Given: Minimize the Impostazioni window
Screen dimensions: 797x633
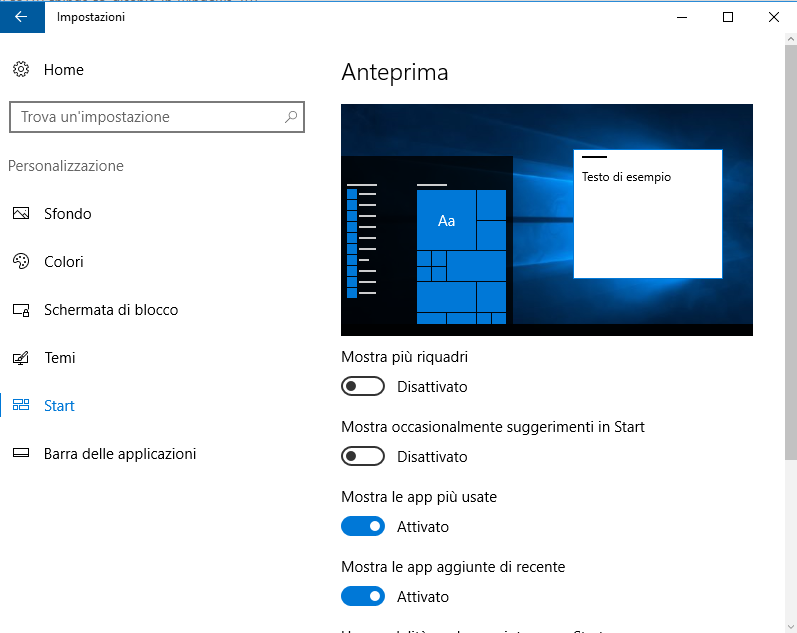Looking at the screenshot, I should click(x=682, y=17).
